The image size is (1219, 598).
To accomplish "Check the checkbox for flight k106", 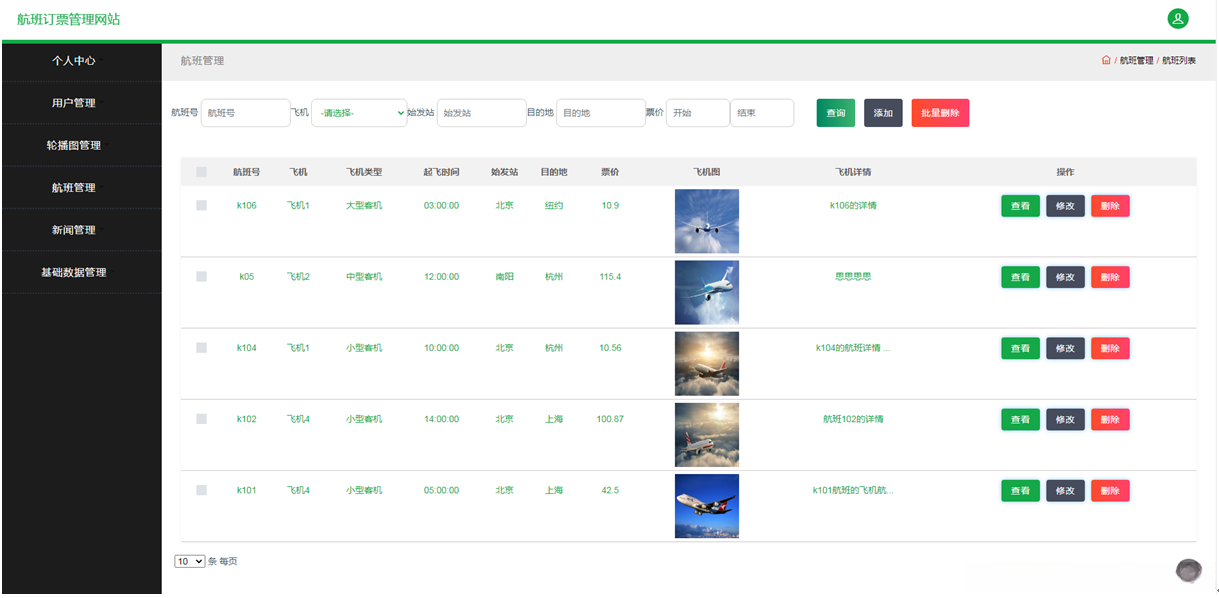I will tap(201, 205).
